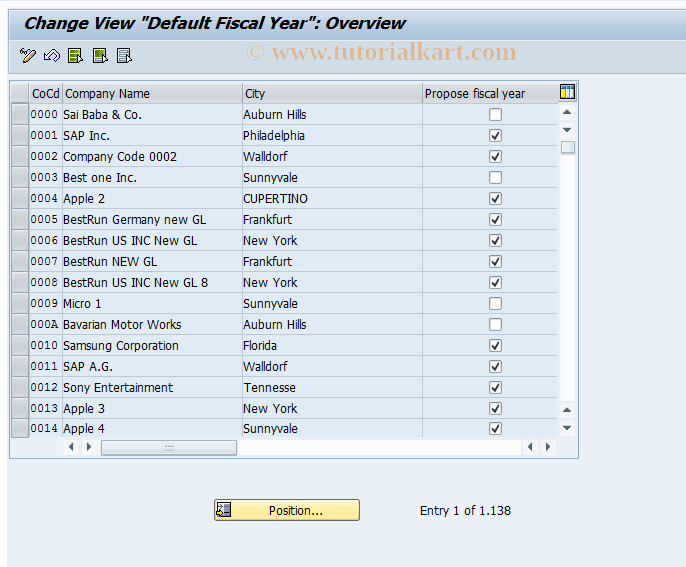The height and width of the screenshot is (567, 686).
Task: Click Company Name cell 'Apple 3'
Action: pyautogui.click(x=152, y=409)
